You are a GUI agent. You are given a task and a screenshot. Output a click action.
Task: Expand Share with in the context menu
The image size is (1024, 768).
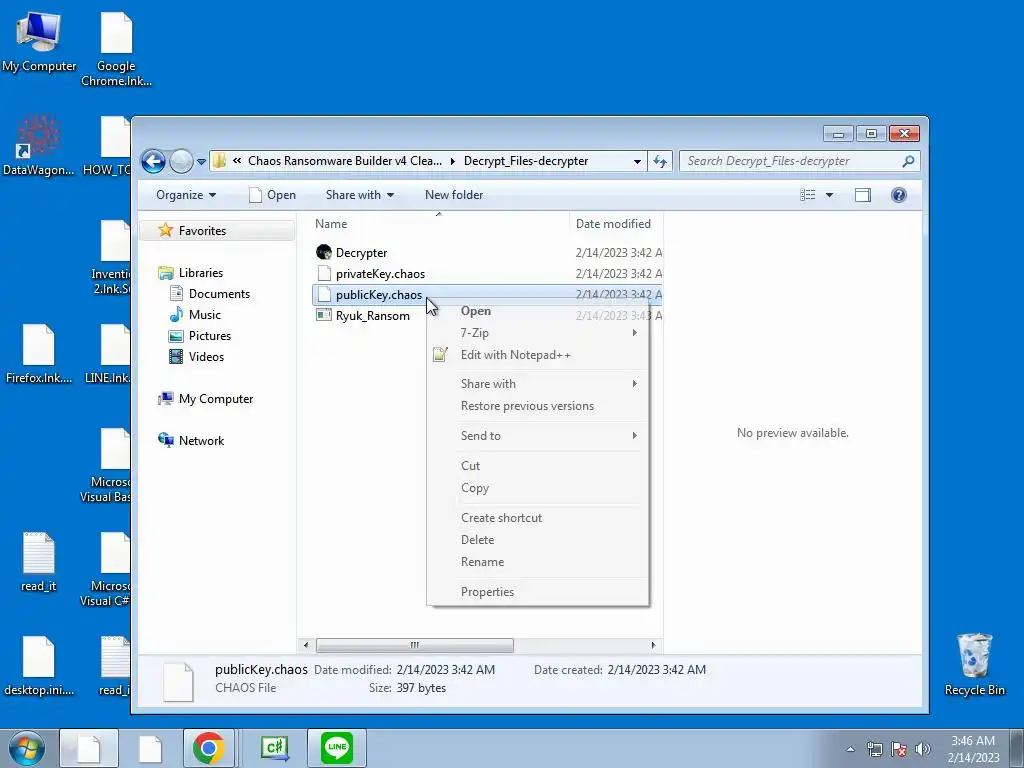(538, 383)
